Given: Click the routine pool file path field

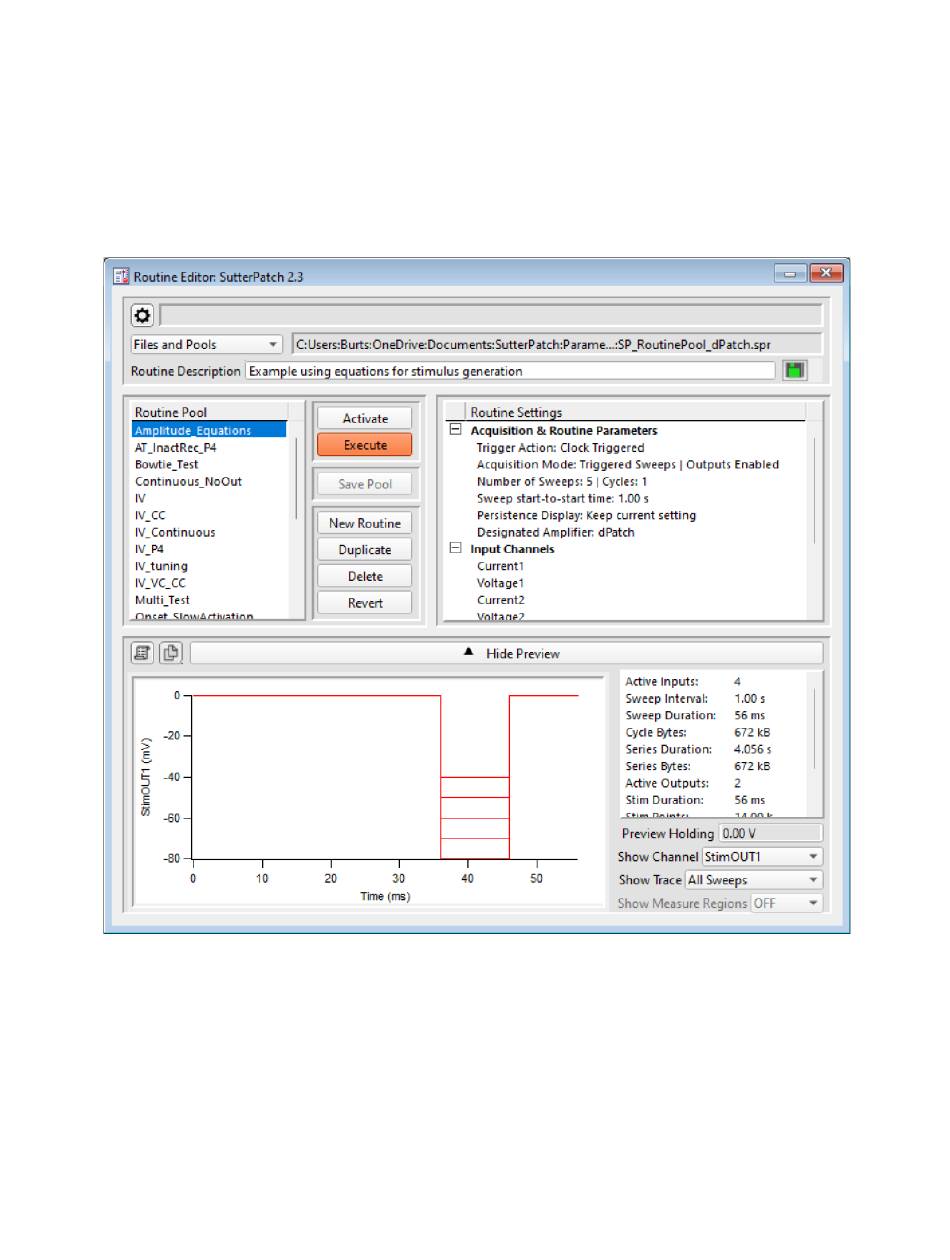Looking at the screenshot, I should pos(557,344).
